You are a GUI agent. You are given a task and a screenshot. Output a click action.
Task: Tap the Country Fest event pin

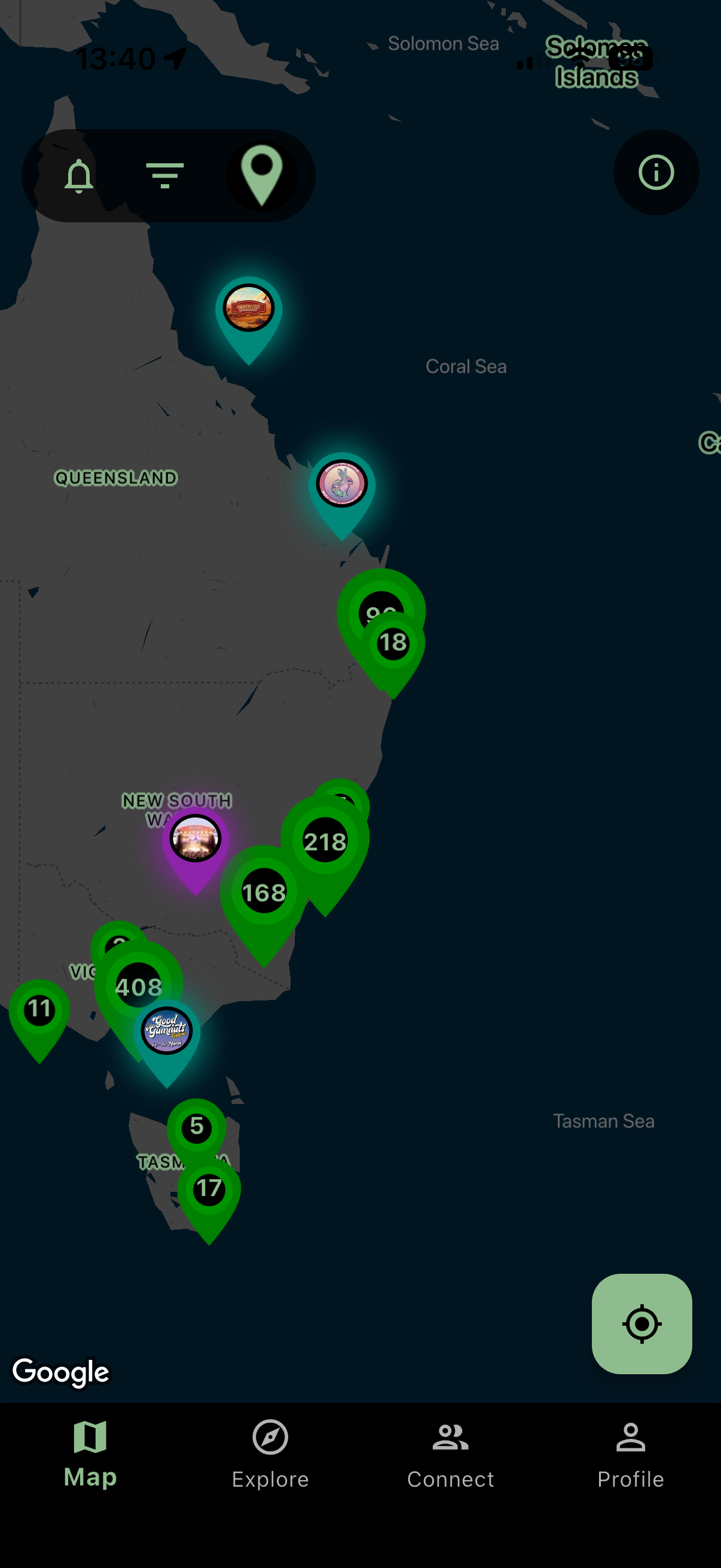point(248,309)
